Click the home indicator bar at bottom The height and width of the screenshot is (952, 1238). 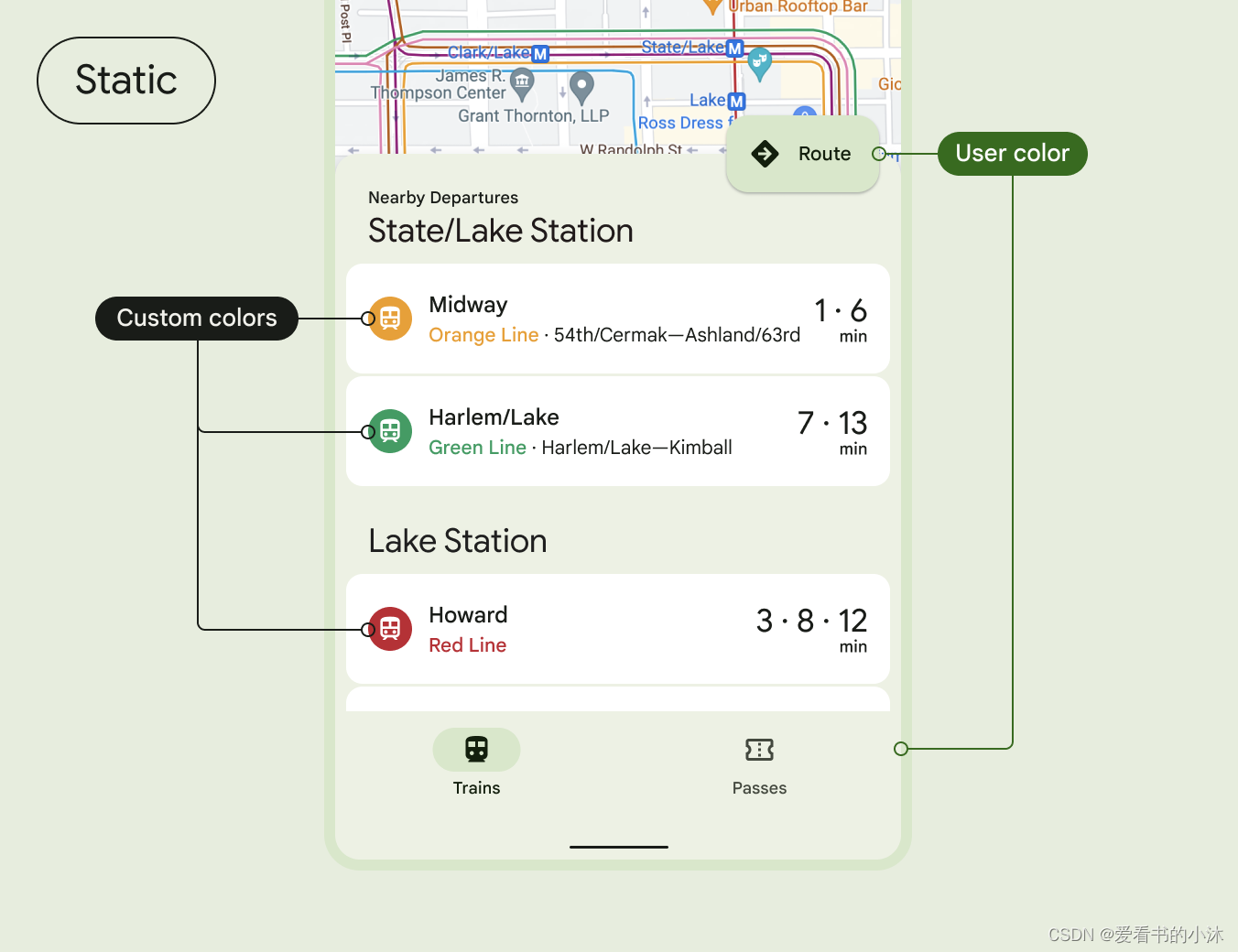pos(619,847)
